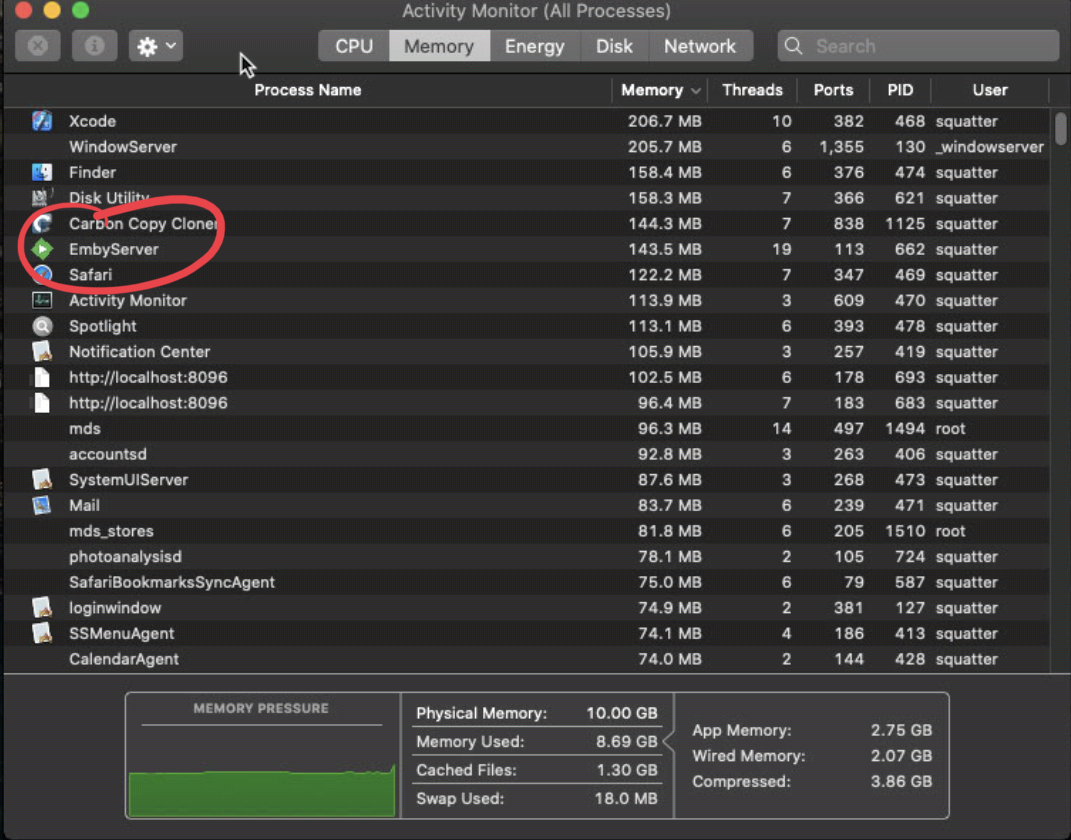The width and height of the screenshot is (1071, 840).
Task: Click the quit process X button
Action: point(37,46)
